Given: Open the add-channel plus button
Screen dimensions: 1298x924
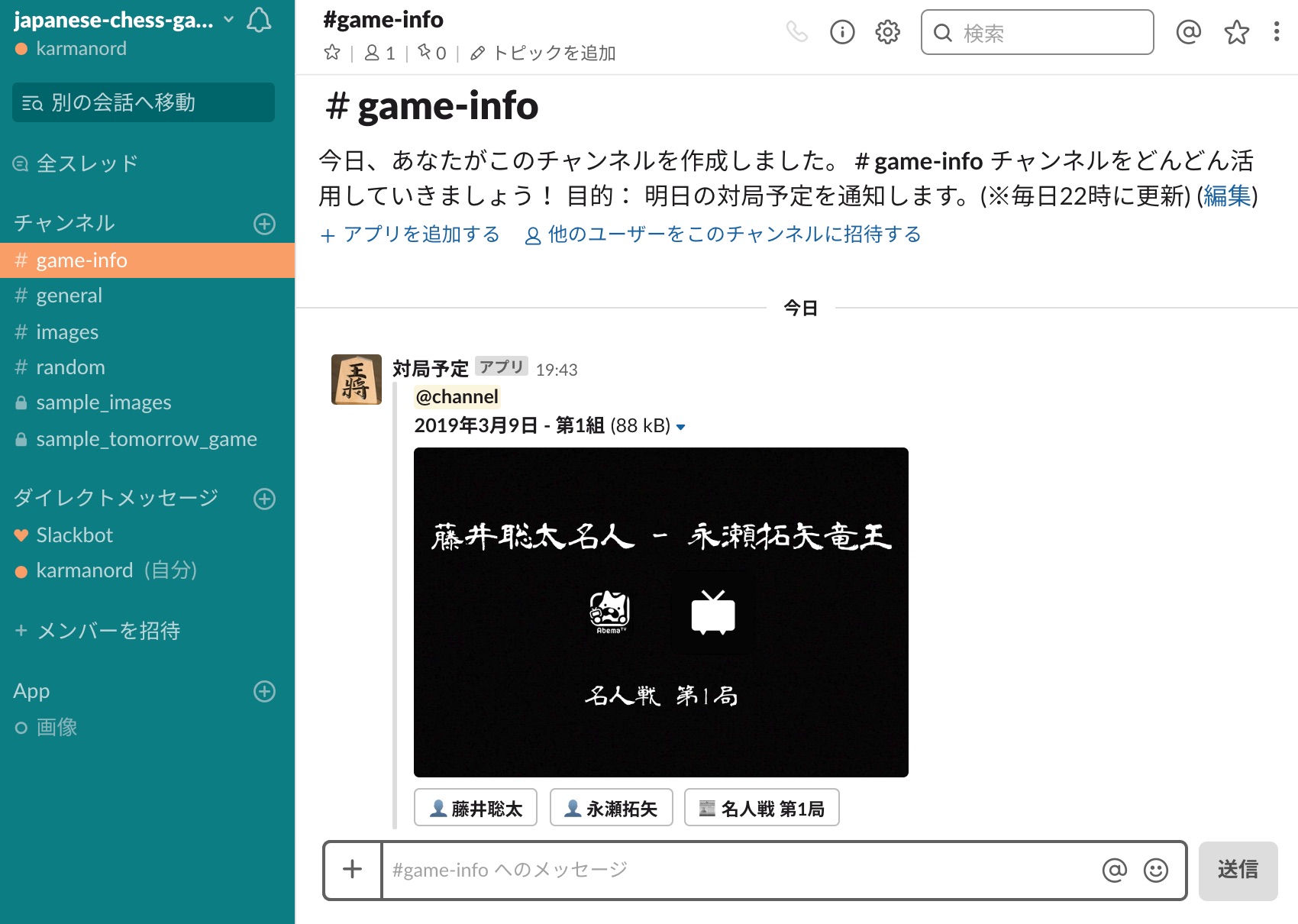Looking at the screenshot, I should point(263,224).
